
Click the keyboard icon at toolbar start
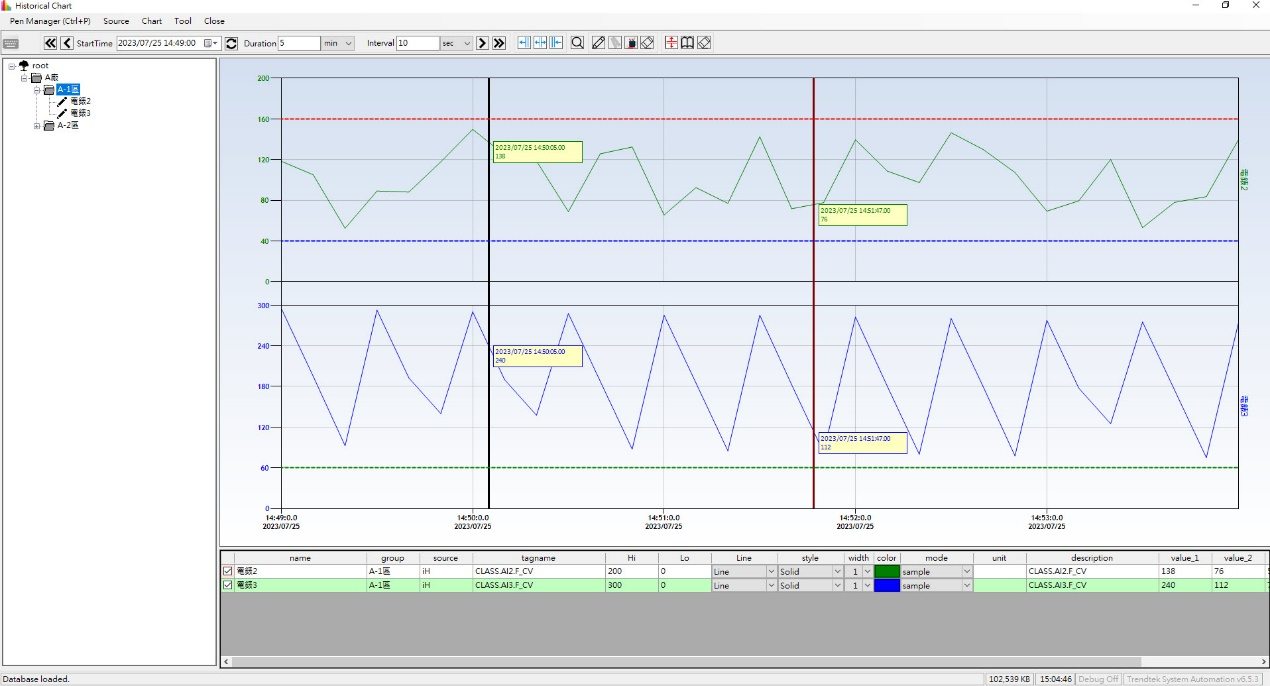click(11, 43)
